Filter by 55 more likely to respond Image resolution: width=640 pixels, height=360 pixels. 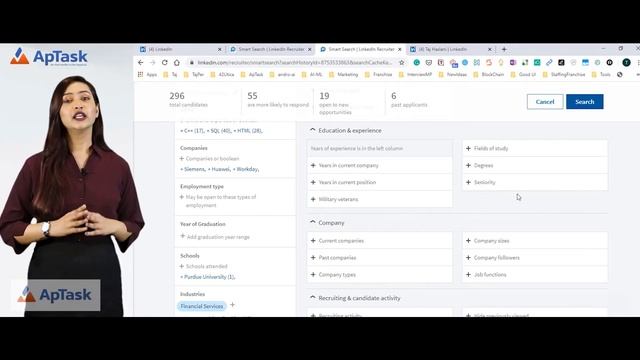pos(278,100)
